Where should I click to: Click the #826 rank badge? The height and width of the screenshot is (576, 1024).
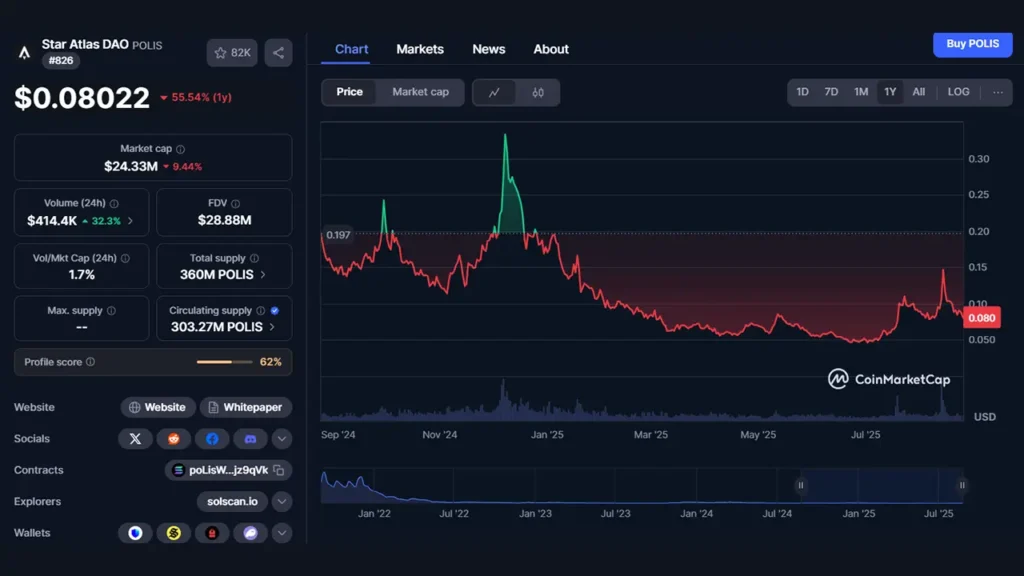(x=61, y=61)
